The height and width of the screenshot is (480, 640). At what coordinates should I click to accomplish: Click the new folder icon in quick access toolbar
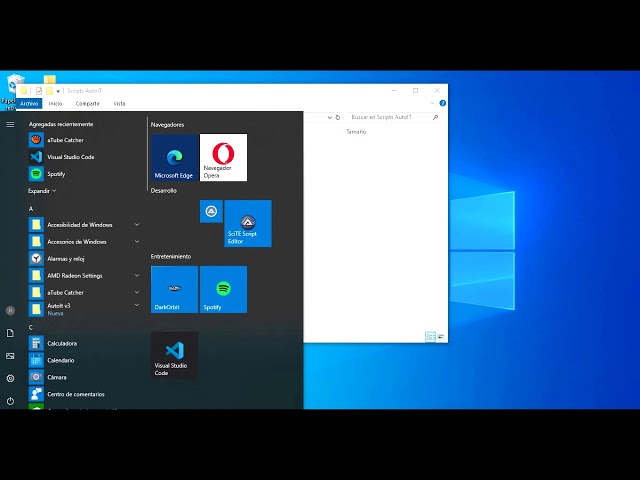(x=49, y=91)
